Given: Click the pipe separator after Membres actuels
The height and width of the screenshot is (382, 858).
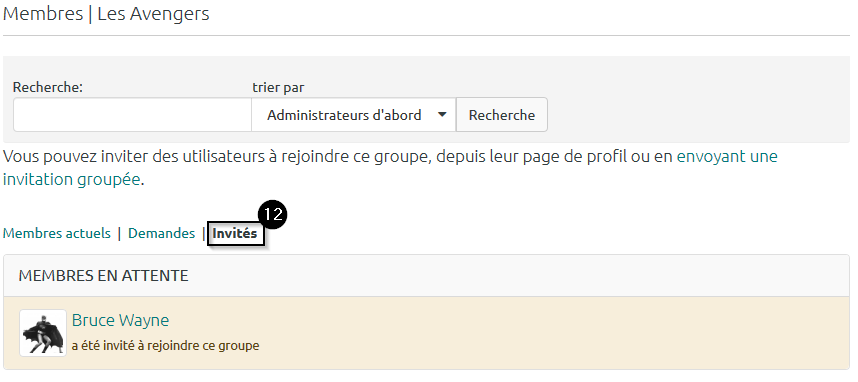Looking at the screenshot, I should pyautogui.click(x=119, y=234).
